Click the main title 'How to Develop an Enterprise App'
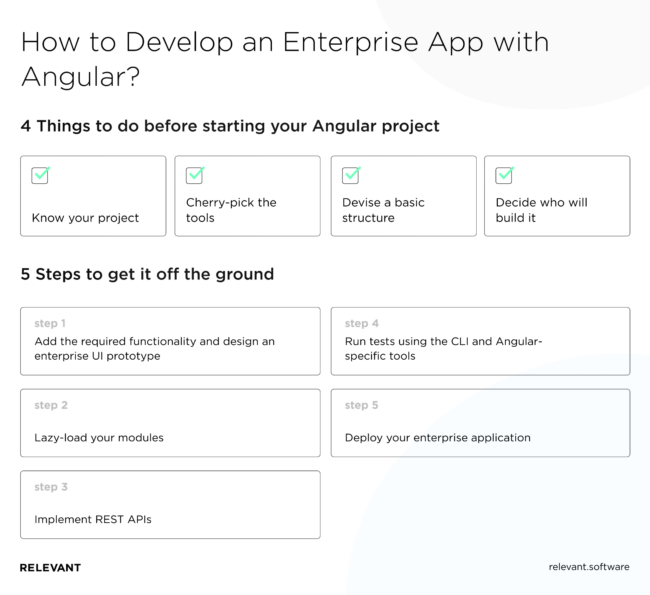This screenshot has width=650, height=595. (285, 59)
